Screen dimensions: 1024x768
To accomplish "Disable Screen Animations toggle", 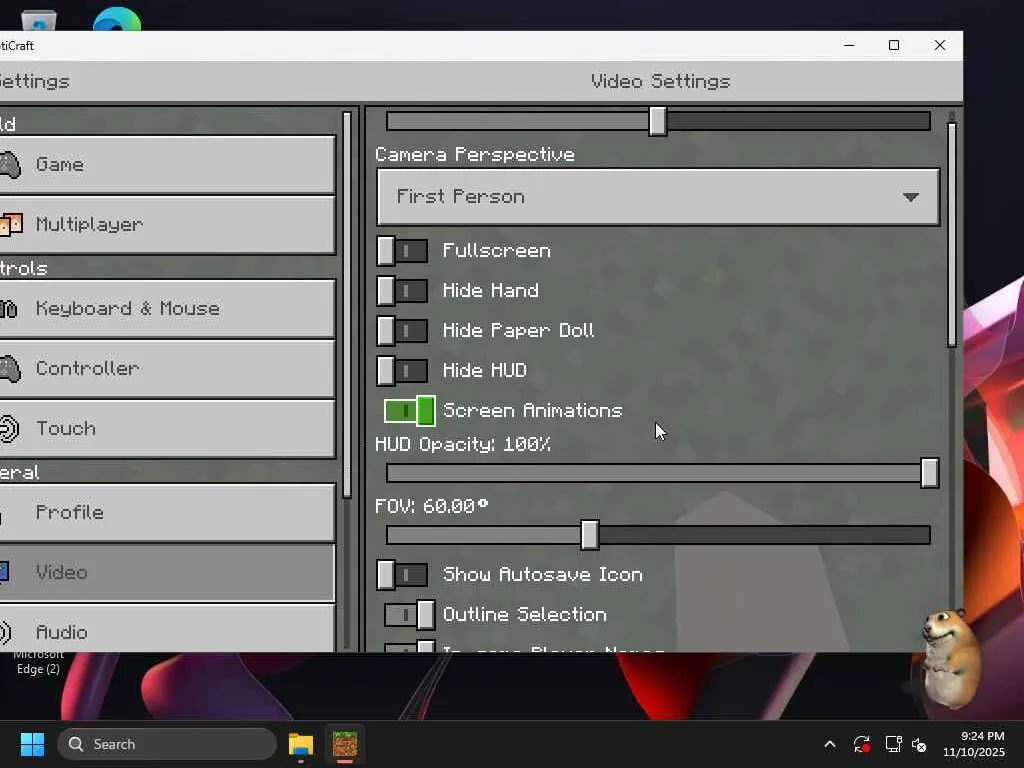I will coord(409,411).
